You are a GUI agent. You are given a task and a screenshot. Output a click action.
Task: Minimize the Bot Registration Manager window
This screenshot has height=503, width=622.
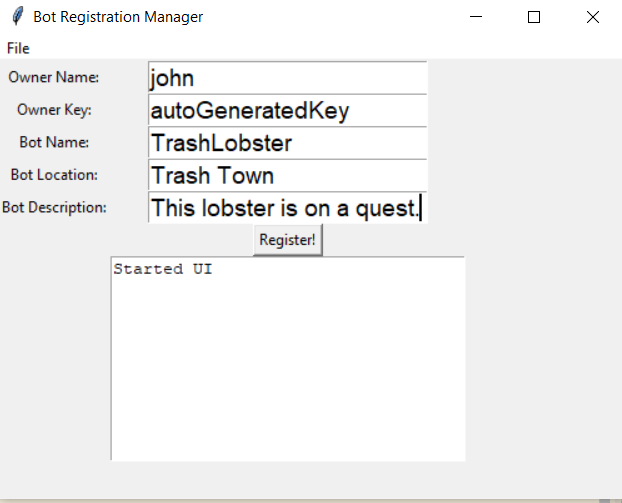pyautogui.click(x=476, y=17)
